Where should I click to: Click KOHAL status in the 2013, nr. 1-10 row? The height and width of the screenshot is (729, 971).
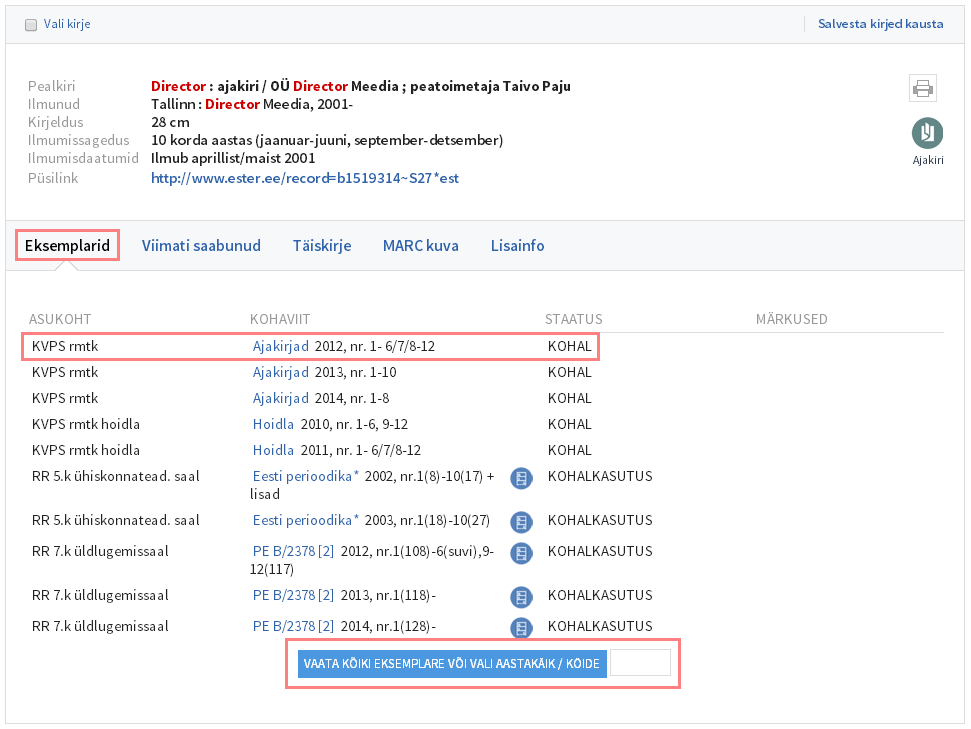570,372
